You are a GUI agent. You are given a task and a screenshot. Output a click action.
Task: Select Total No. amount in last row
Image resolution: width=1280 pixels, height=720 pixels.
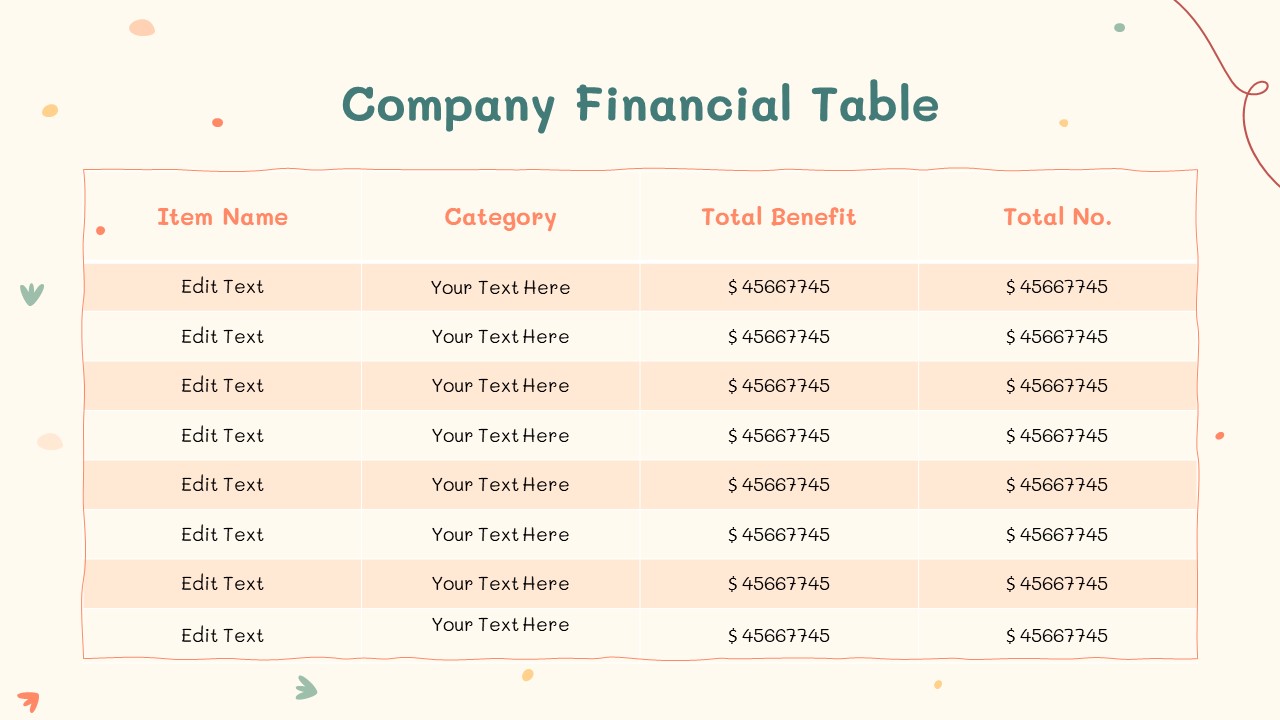(1057, 636)
